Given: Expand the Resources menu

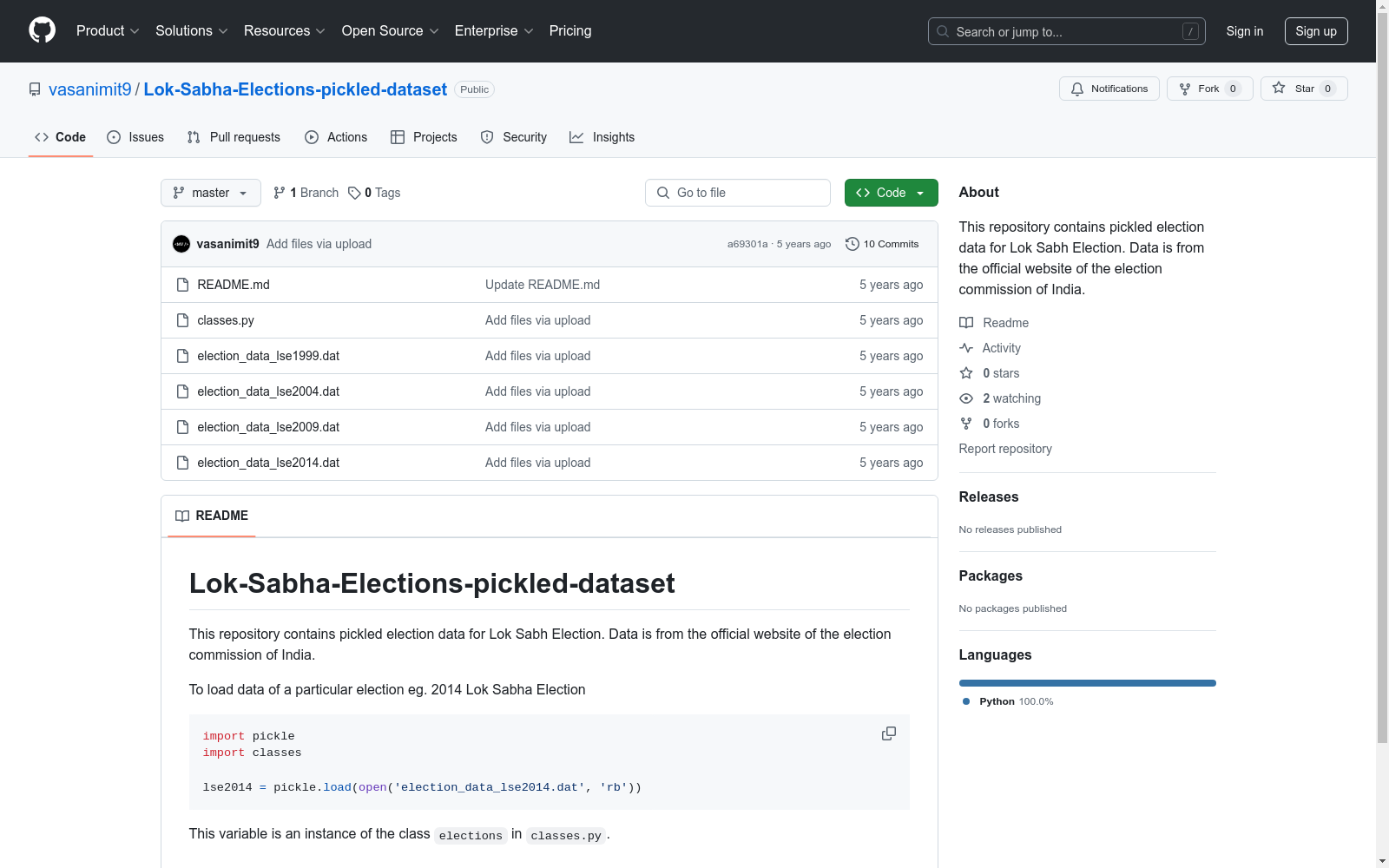Looking at the screenshot, I should [285, 31].
